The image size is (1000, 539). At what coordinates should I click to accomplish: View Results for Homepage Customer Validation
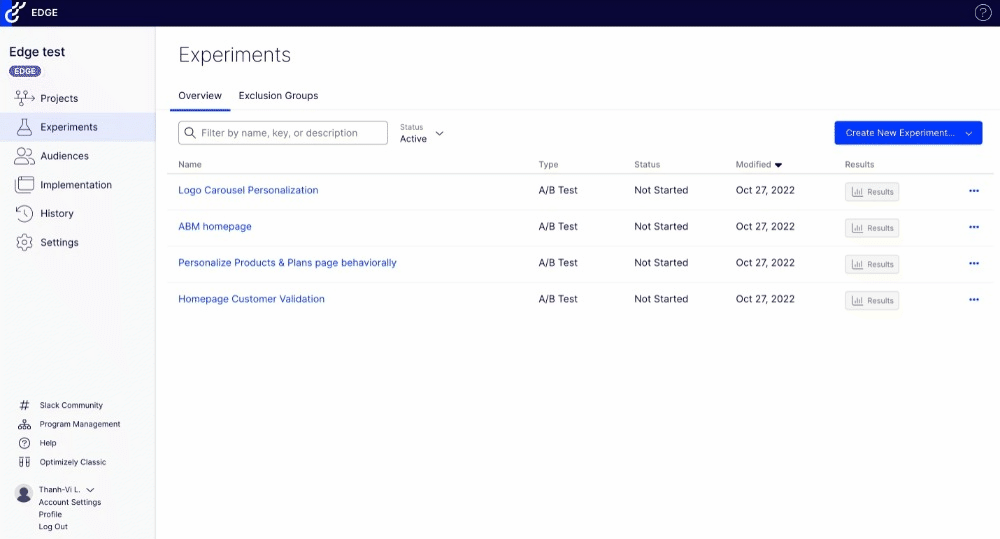point(871,300)
